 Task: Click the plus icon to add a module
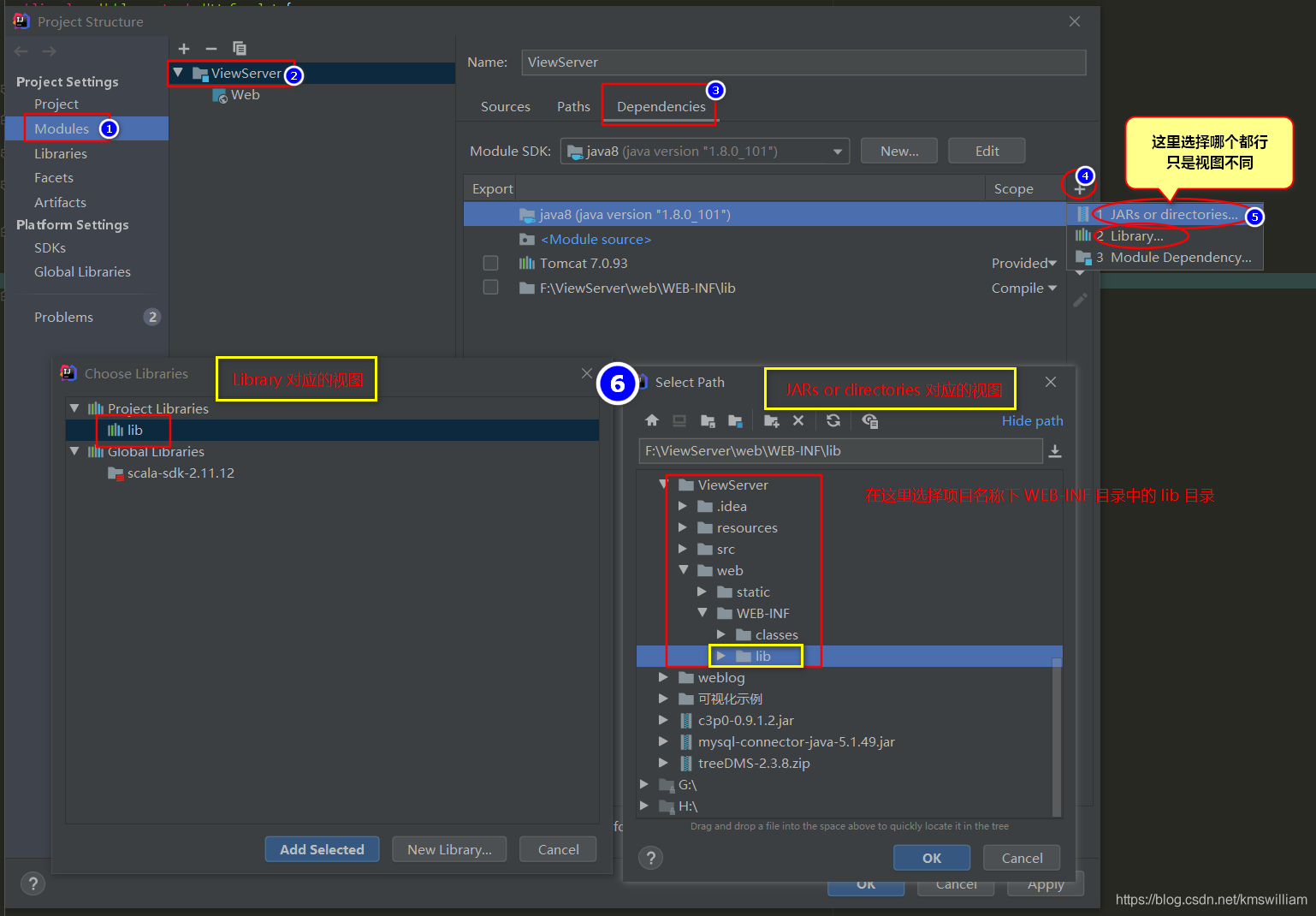pyautogui.click(x=184, y=49)
